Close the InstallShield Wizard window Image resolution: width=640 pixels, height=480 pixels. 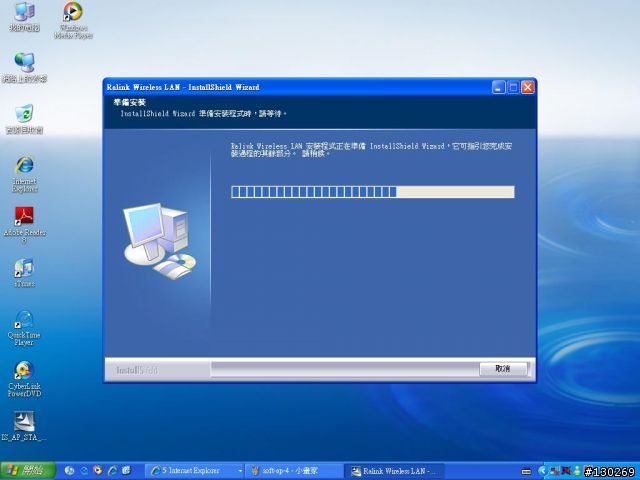(528, 87)
